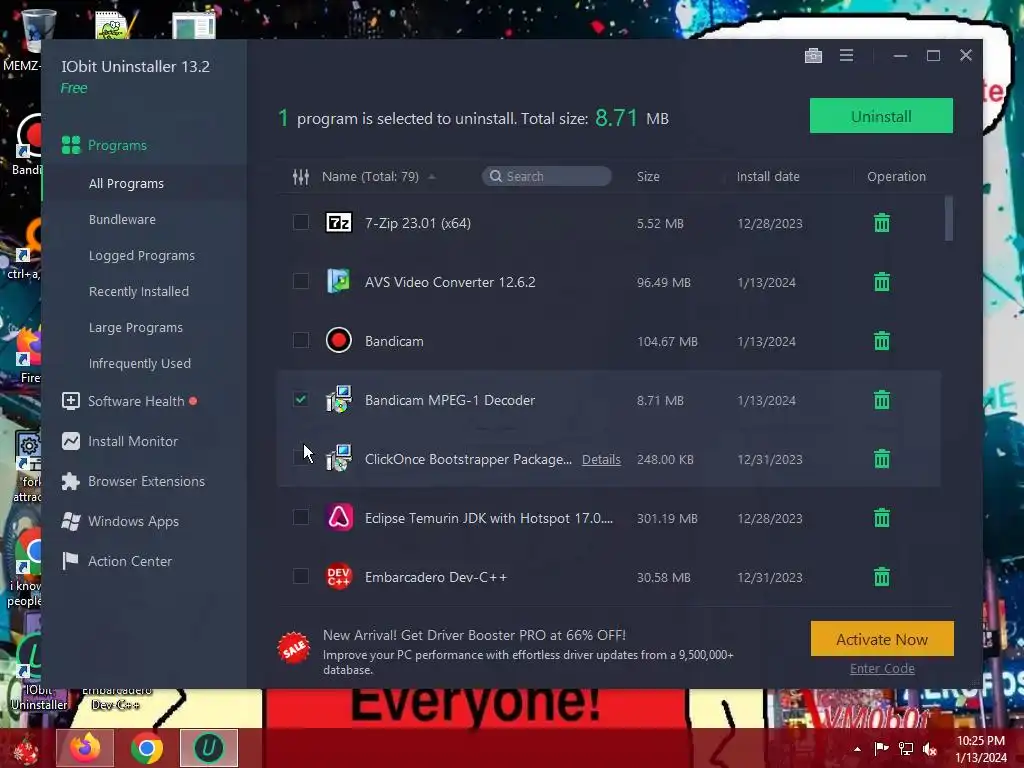Click the red Bandicam program icon
Image resolution: width=1024 pixels, height=768 pixels.
pyautogui.click(x=339, y=340)
